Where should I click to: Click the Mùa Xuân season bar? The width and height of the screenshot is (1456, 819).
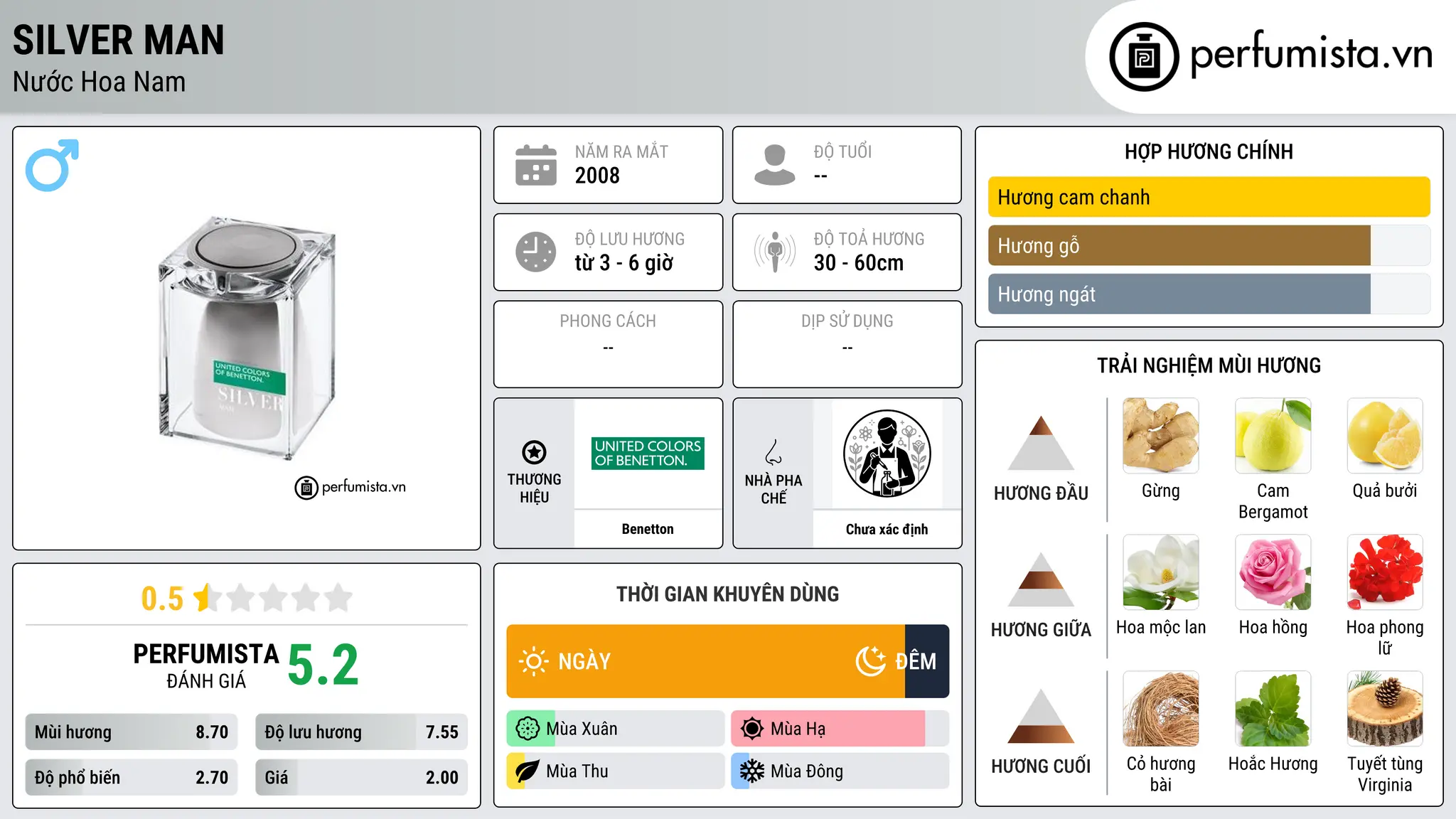[616, 729]
